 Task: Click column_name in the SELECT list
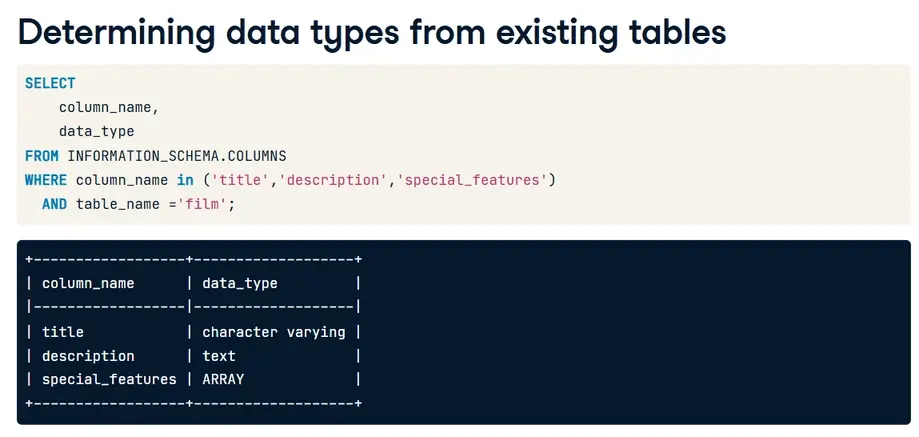[x=109, y=107]
